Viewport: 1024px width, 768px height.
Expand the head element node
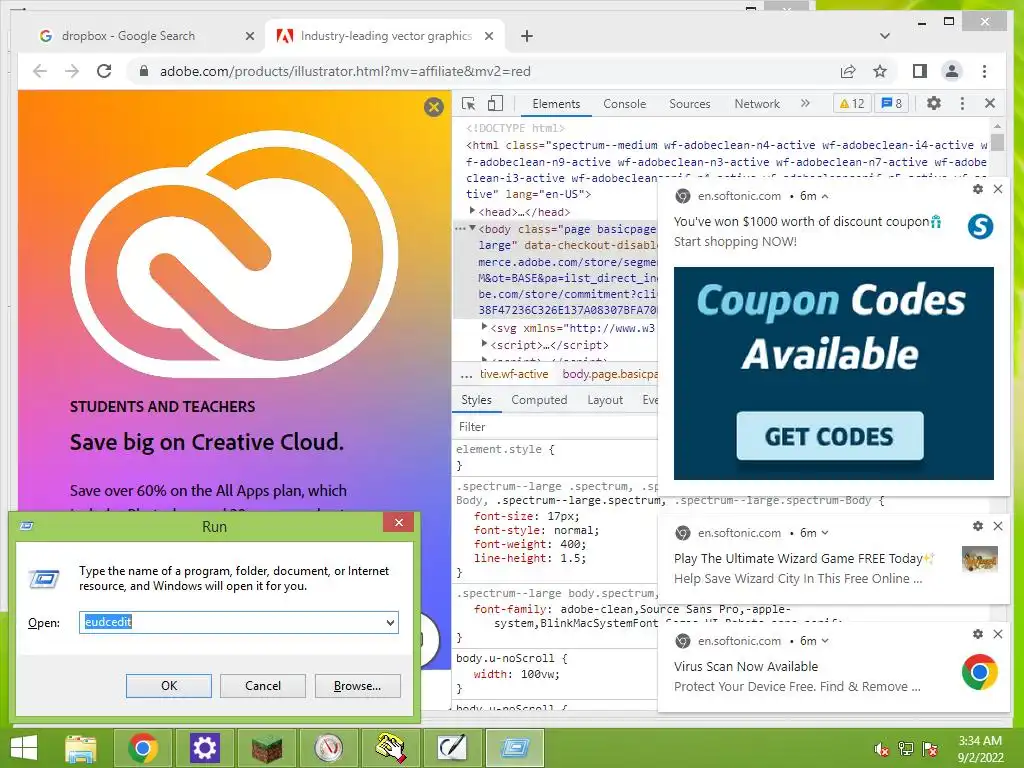pyautogui.click(x=472, y=211)
